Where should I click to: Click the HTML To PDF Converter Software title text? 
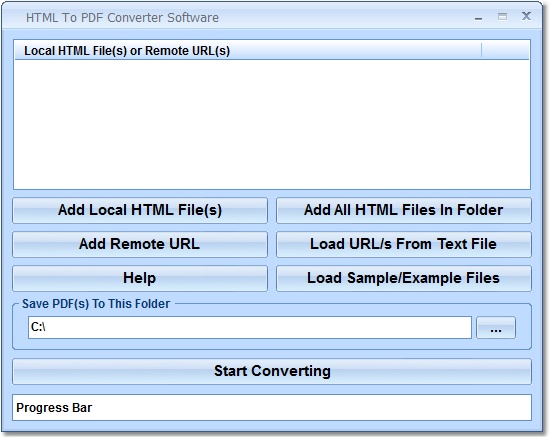[x=122, y=18]
